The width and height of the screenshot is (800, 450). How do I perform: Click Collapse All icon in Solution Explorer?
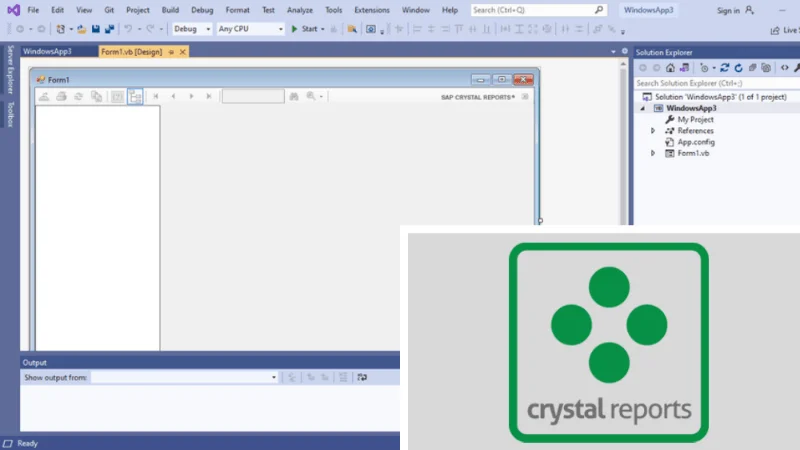[x=753, y=68]
